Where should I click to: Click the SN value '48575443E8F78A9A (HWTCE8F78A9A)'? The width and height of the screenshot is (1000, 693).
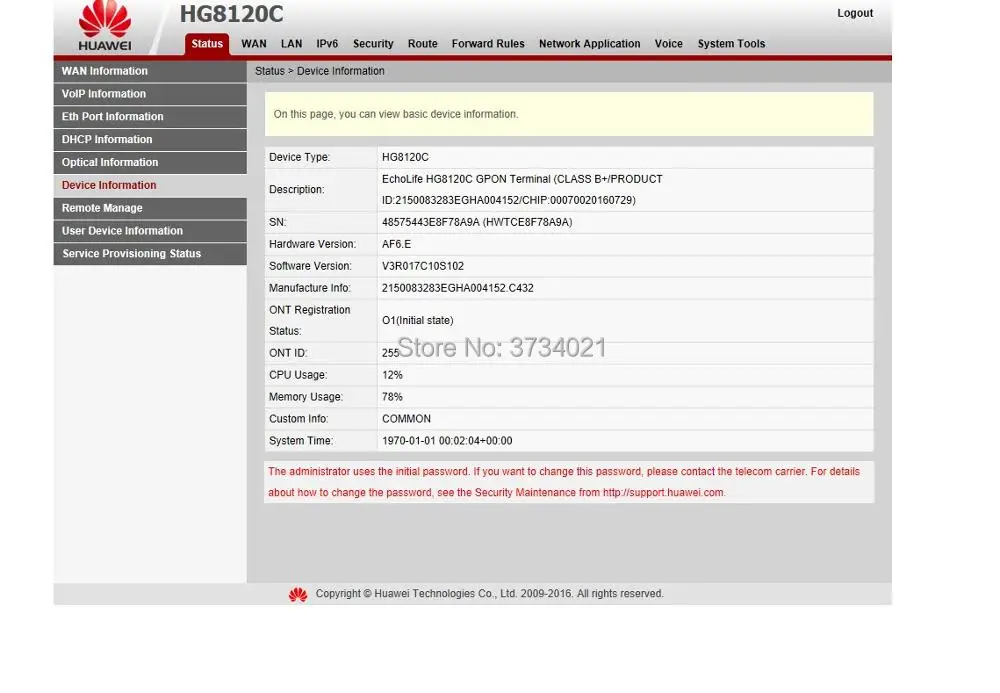pos(477,222)
